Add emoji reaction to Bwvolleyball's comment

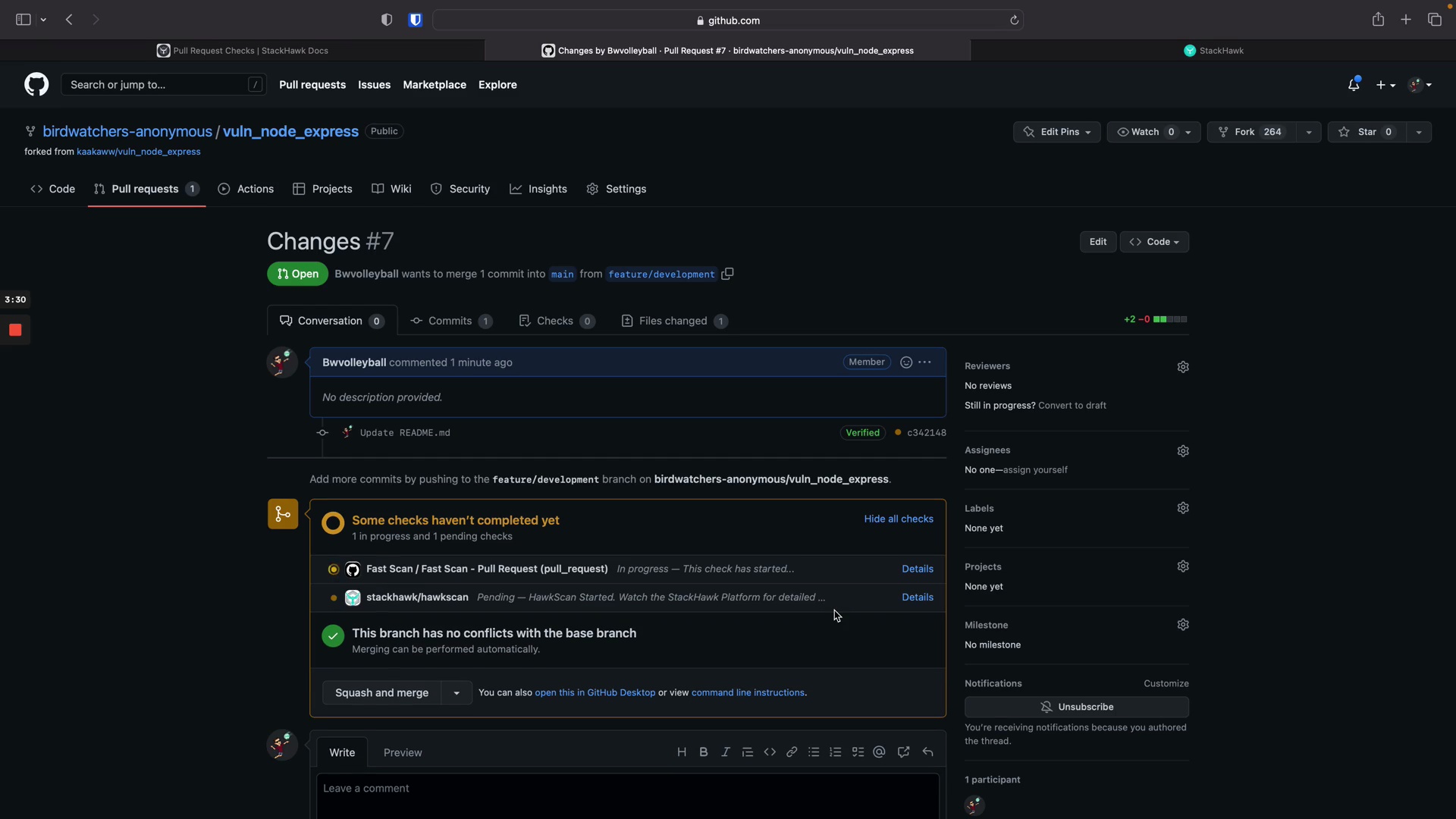click(906, 362)
